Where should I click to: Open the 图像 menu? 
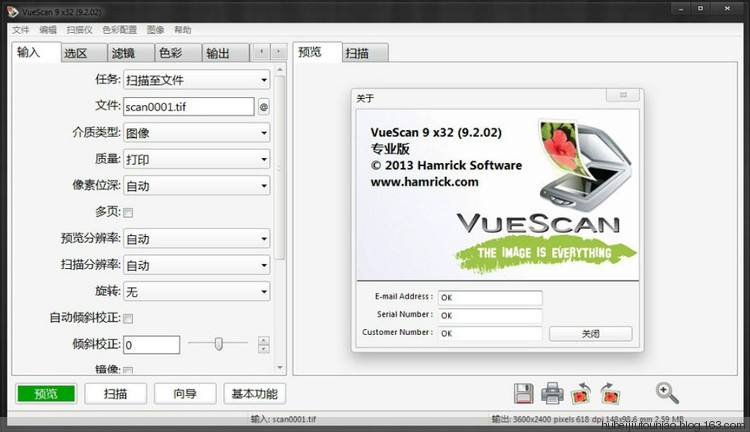click(x=155, y=30)
